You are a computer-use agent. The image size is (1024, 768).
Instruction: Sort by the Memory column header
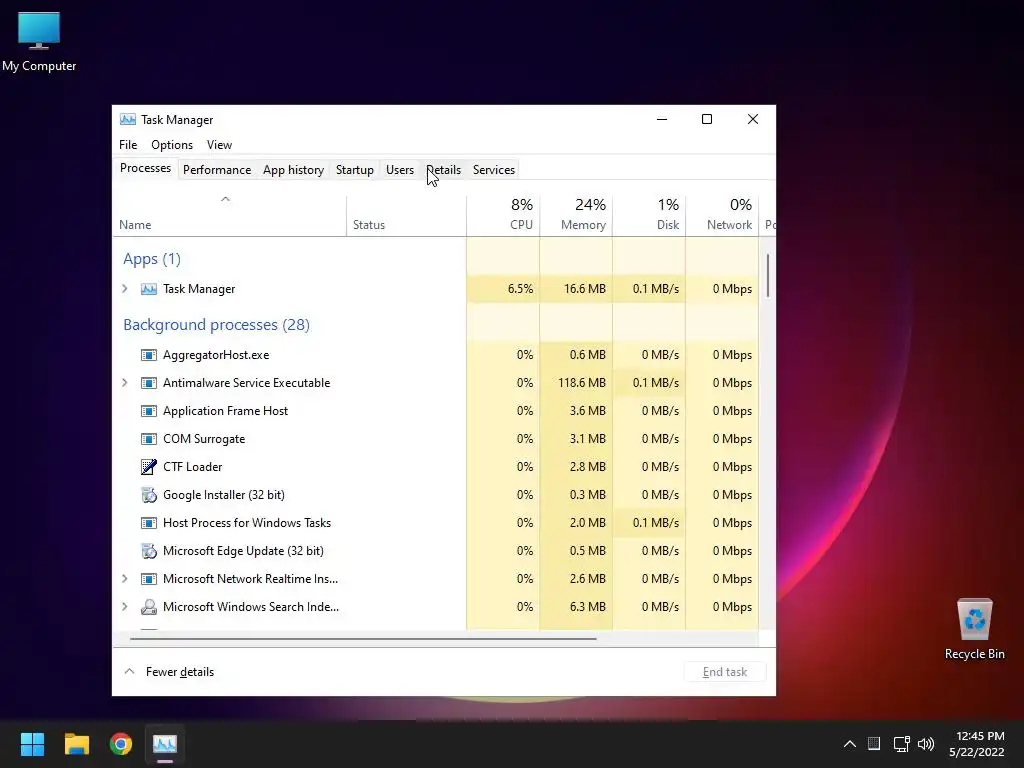tap(576, 216)
